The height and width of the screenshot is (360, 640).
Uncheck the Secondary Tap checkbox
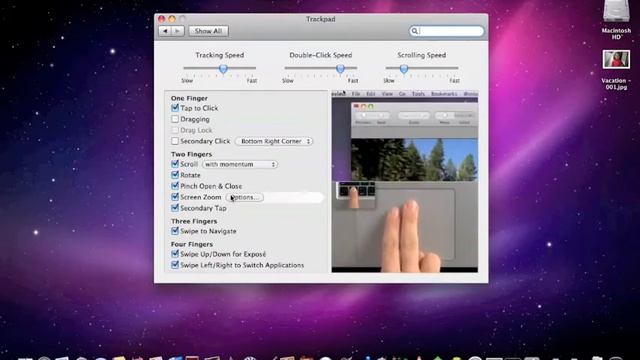175,208
